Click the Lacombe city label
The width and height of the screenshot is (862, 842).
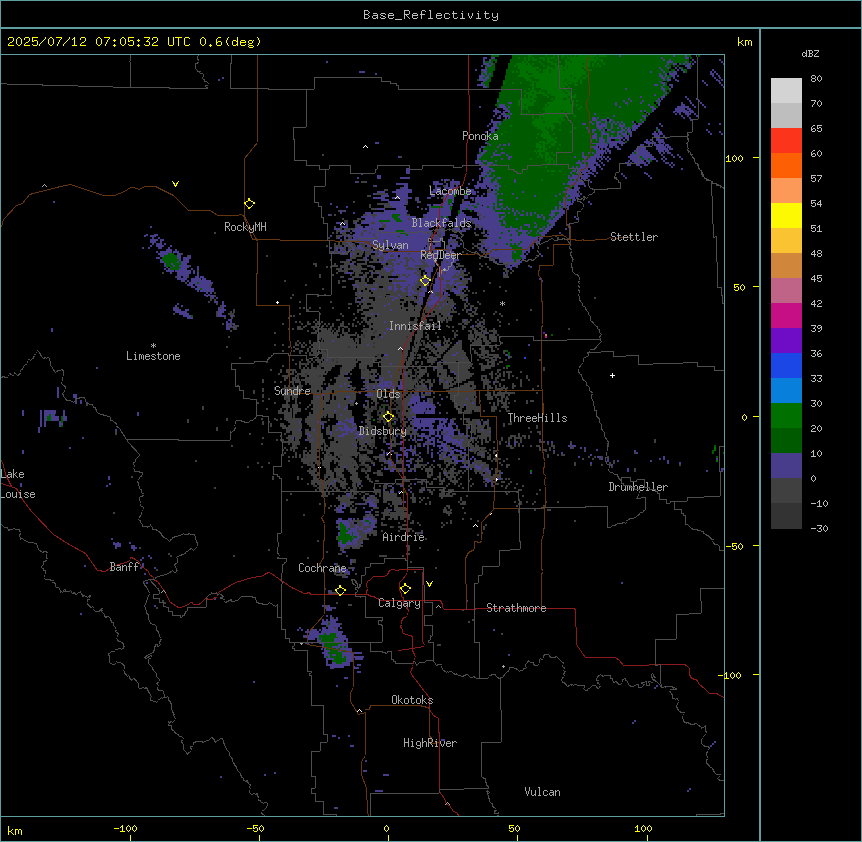(x=450, y=191)
